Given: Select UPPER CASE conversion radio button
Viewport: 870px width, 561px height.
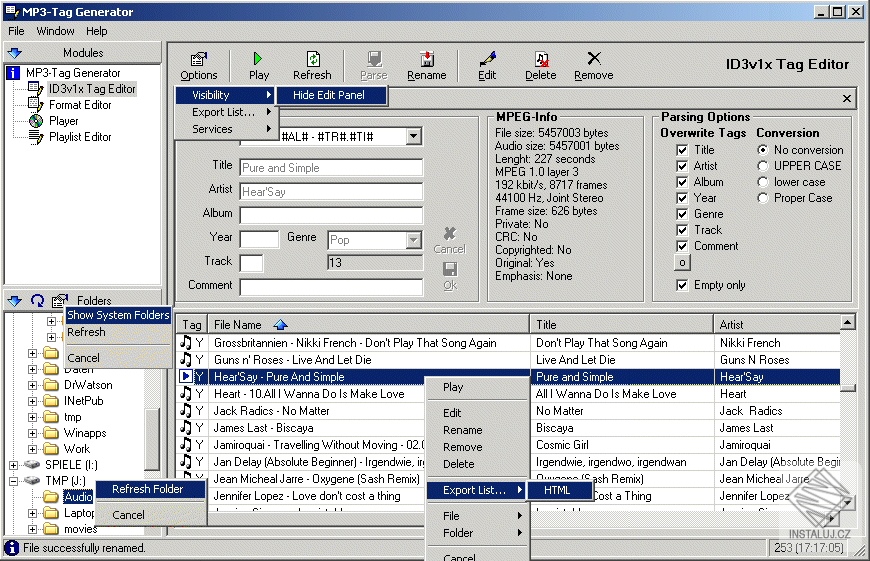Looking at the screenshot, I should (763, 166).
